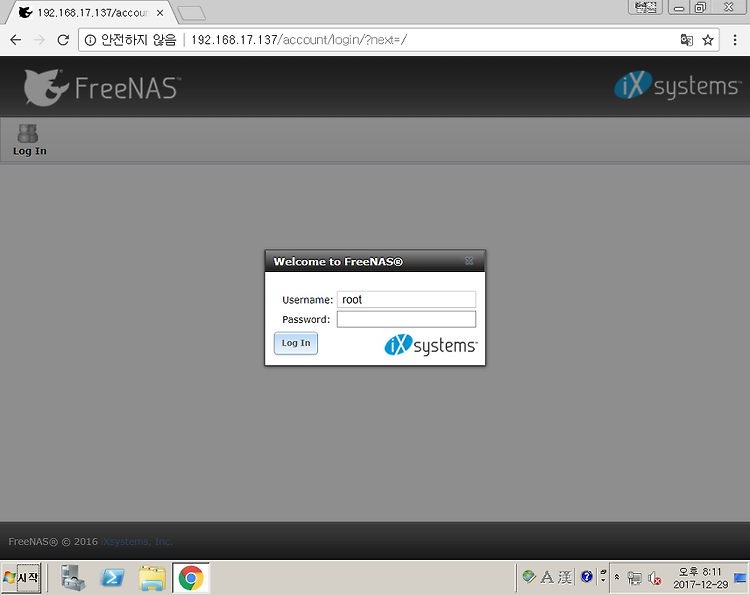The width and height of the screenshot is (750, 595).
Task: Click the not-secure site info icon
Action: [90, 40]
